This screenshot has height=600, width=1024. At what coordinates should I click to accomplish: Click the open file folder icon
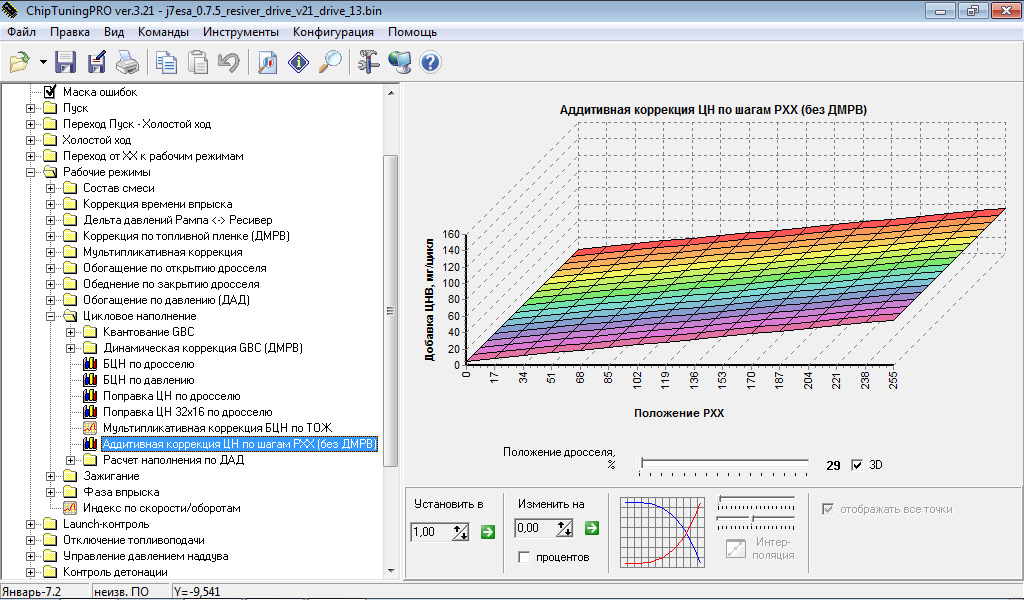[x=19, y=63]
